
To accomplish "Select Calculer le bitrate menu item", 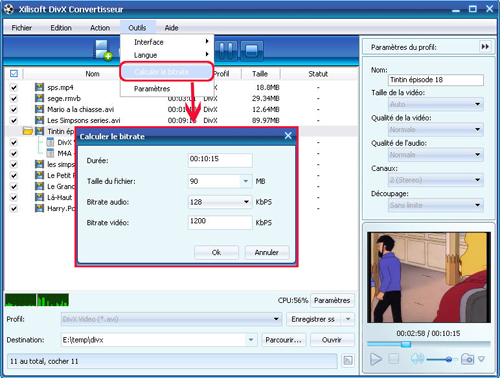I will click(166, 72).
